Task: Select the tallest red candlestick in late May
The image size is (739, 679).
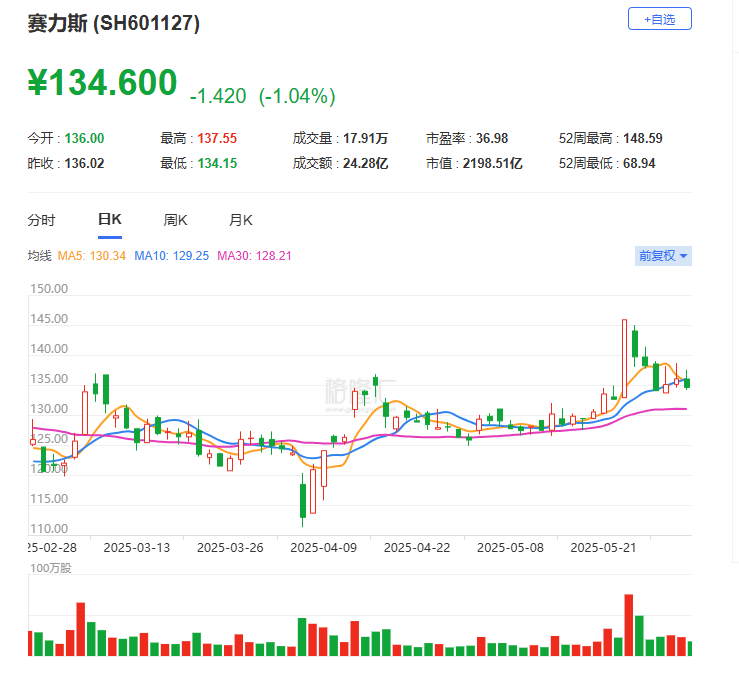Action: point(624,357)
